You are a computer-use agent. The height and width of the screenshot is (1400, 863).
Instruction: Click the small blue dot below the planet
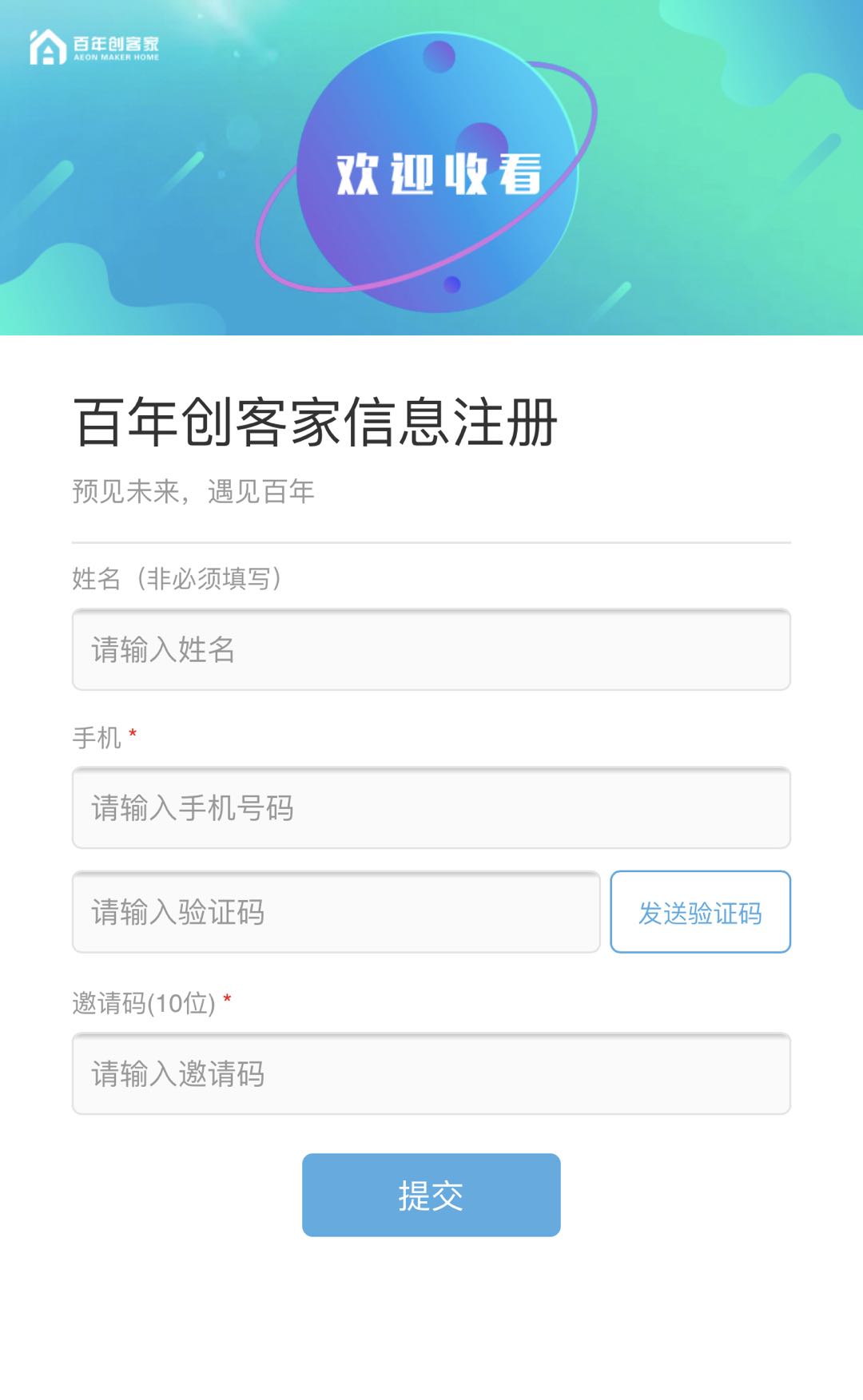(x=452, y=284)
